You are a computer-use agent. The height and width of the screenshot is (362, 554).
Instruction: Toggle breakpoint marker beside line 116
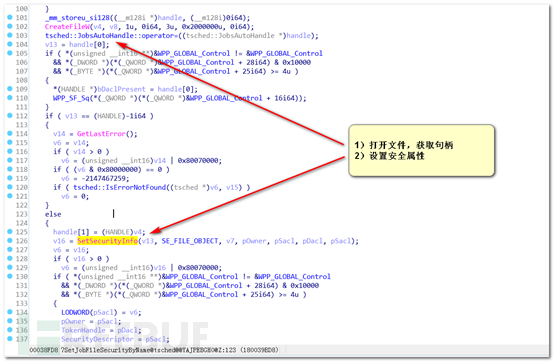pos(10,151)
